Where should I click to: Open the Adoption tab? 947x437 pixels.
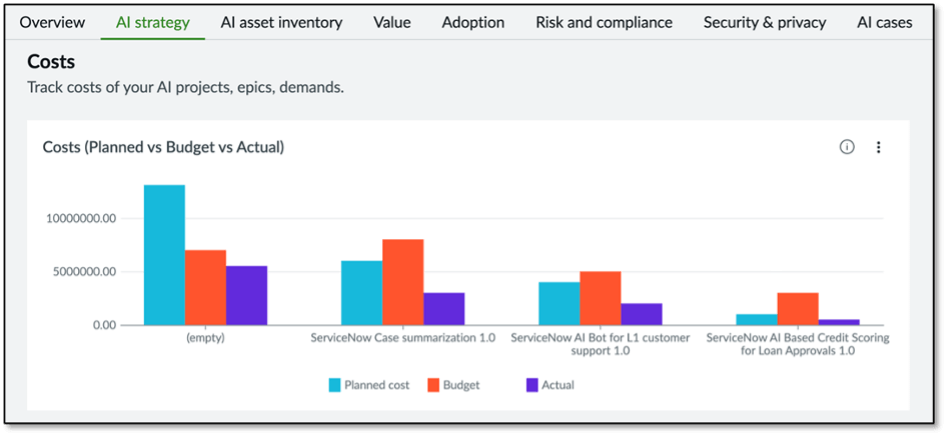click(473, 22)
